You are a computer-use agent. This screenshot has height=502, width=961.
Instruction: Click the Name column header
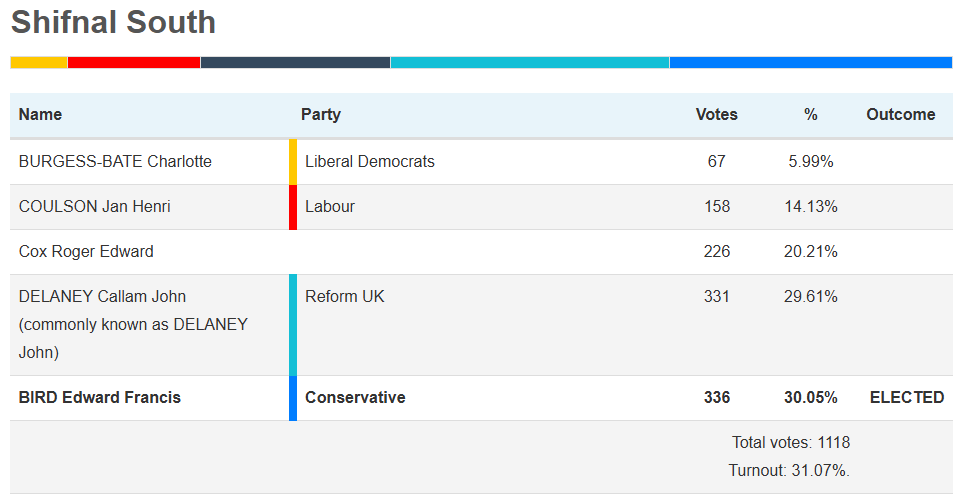coord(40,114)
